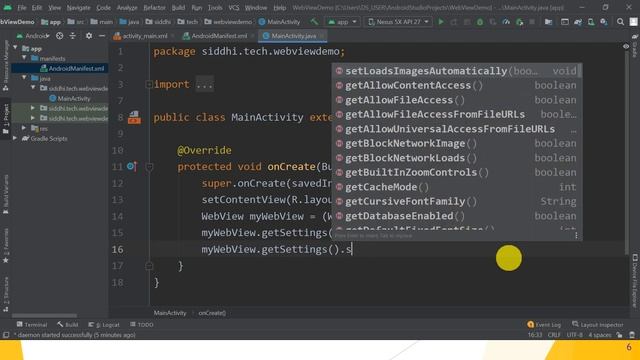Open the Build Variants side tab
This screenshot has width=640, height=360.
6,194
